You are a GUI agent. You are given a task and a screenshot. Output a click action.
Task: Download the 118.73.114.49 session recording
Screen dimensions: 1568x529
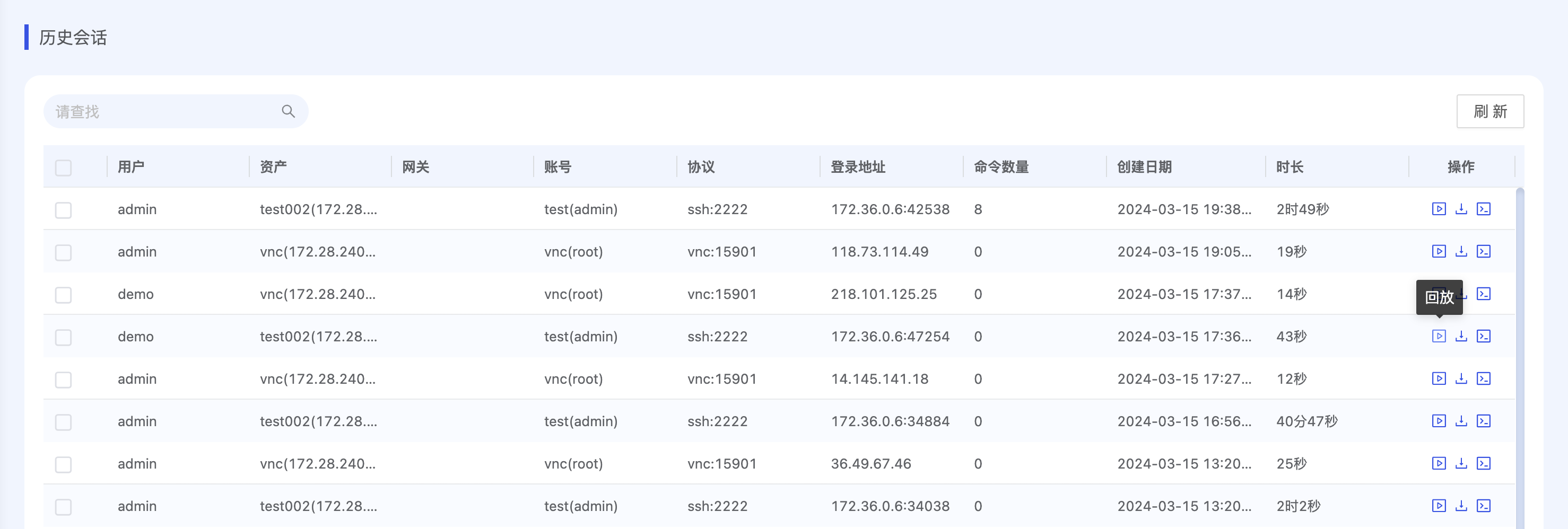[1461, 252]
